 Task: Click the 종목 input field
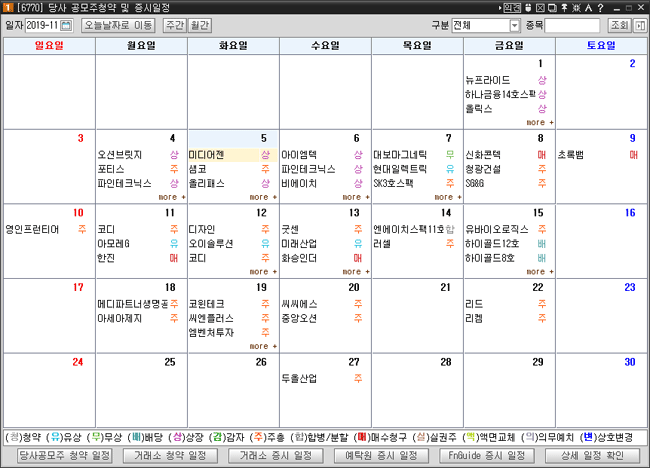coord(572,24)
